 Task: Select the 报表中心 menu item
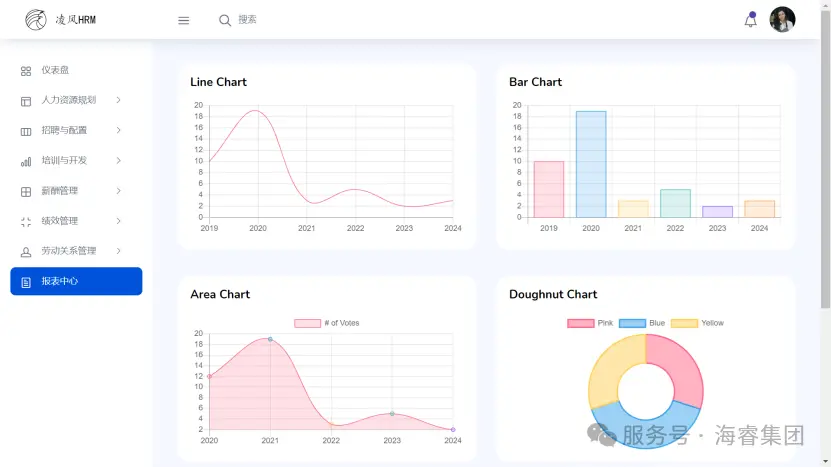[76, 281]
